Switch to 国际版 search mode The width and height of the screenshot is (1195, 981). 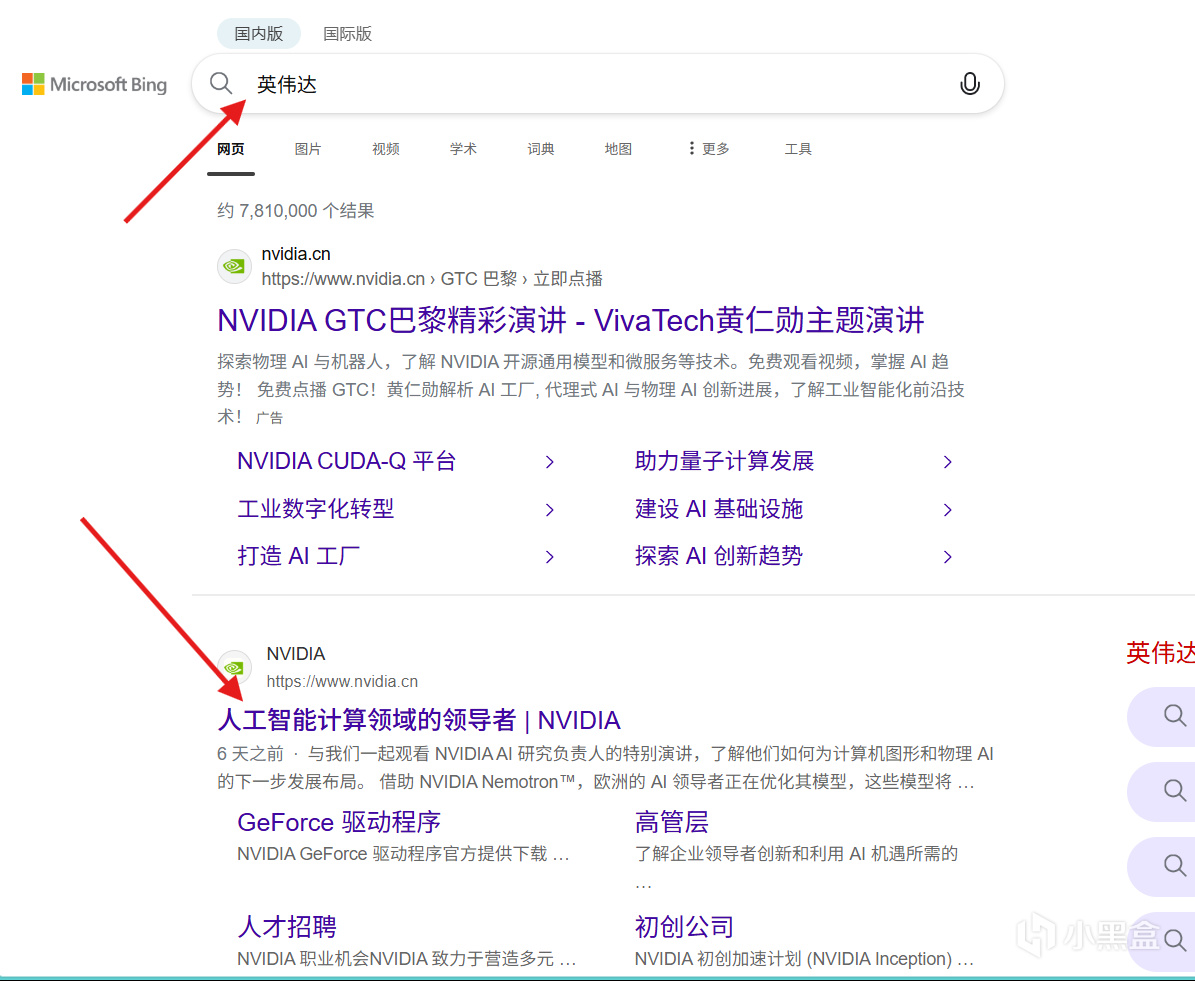click(348, 34)
